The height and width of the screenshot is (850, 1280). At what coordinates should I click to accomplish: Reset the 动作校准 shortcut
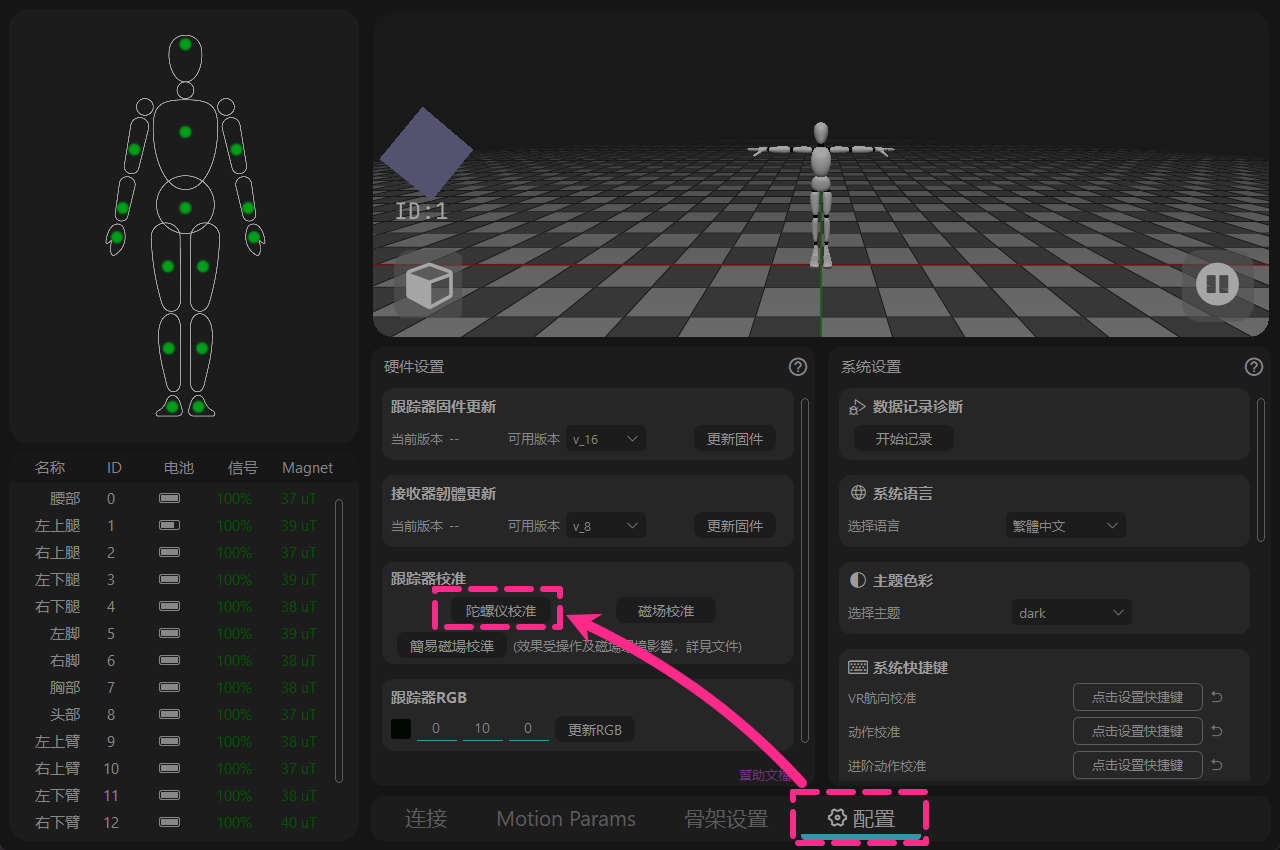point(1217,731)
